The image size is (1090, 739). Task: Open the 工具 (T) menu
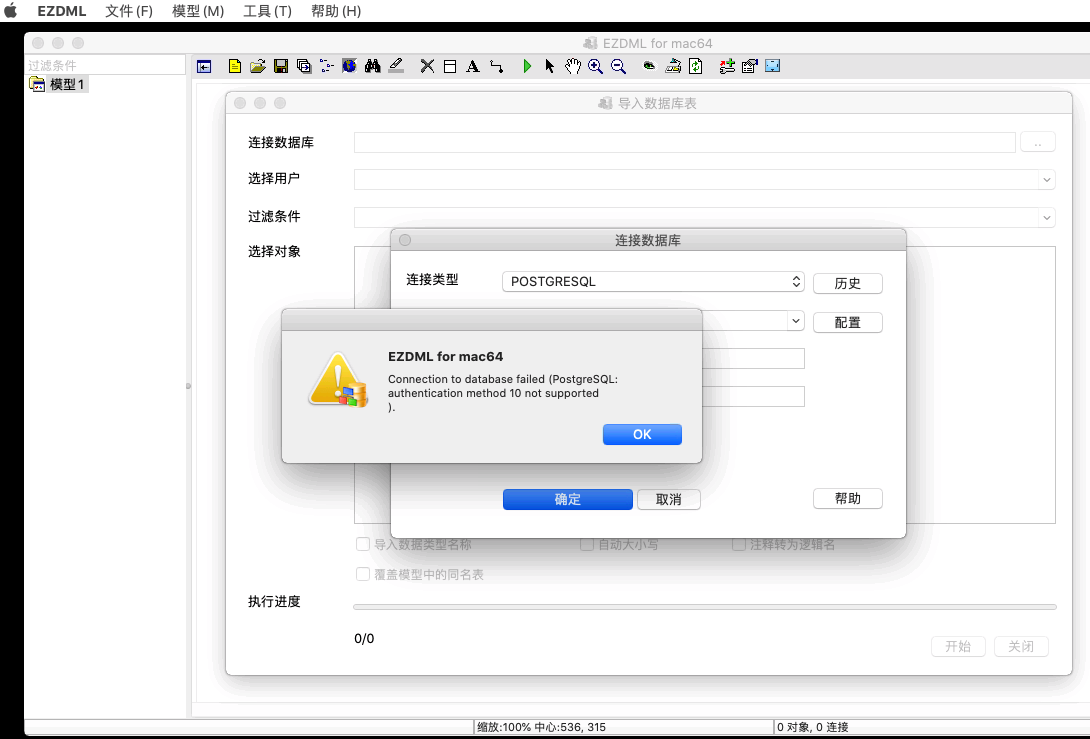tap(268, 11)
